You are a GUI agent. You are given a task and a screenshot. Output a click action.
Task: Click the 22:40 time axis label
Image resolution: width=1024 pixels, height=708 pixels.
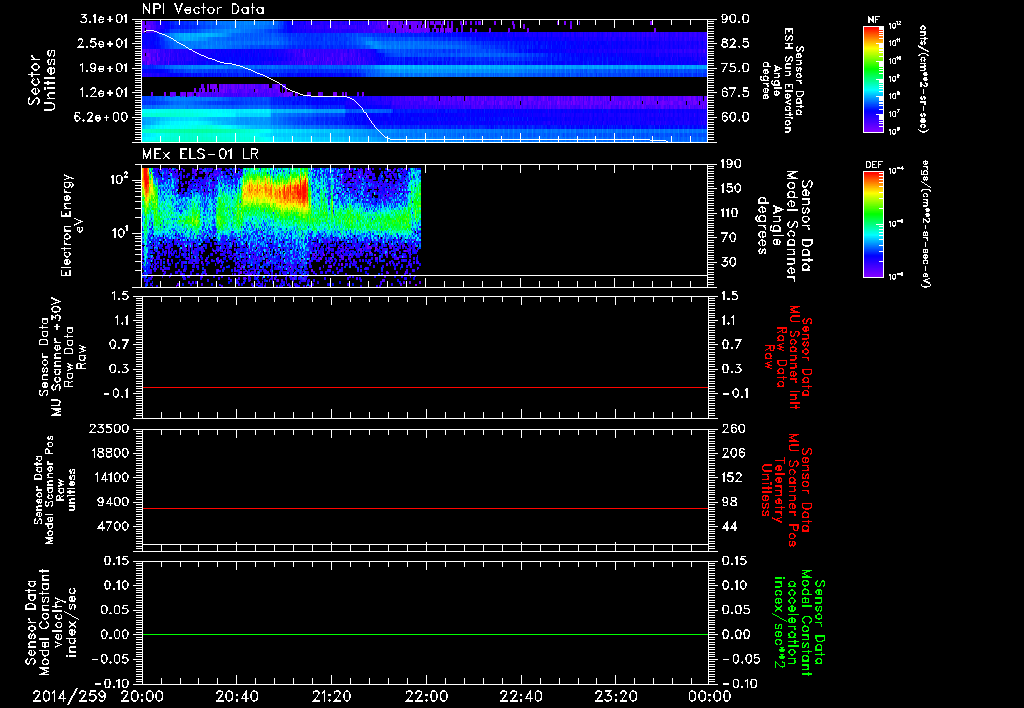pyautogui.click(x=520, y=696)
